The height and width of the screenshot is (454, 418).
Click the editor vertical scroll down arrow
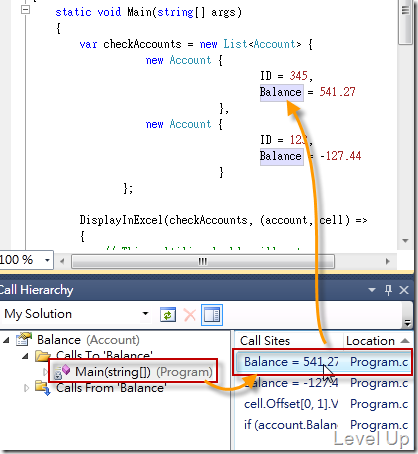point(405,241)
